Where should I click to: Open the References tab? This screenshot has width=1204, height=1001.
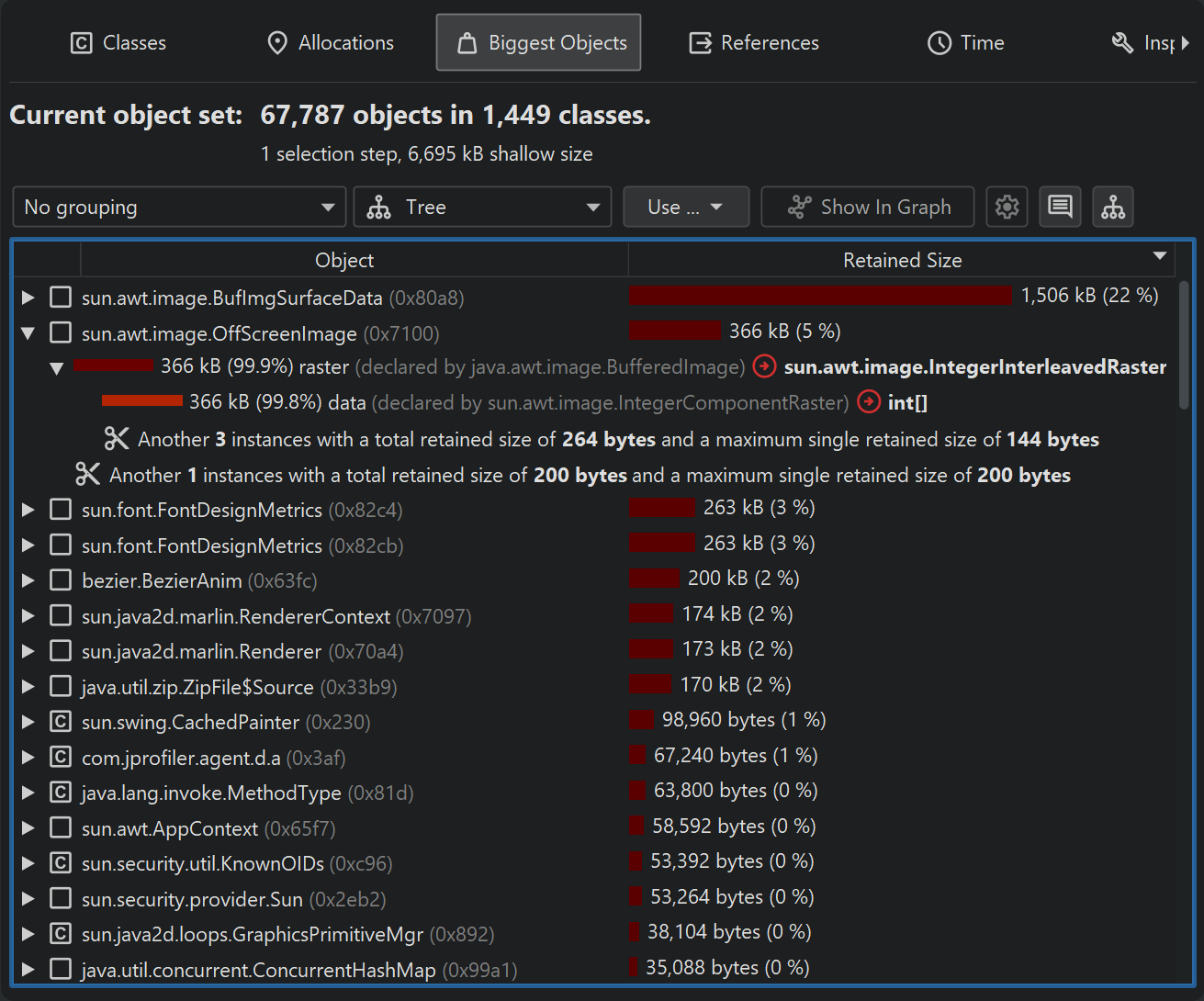click(754, 43)
